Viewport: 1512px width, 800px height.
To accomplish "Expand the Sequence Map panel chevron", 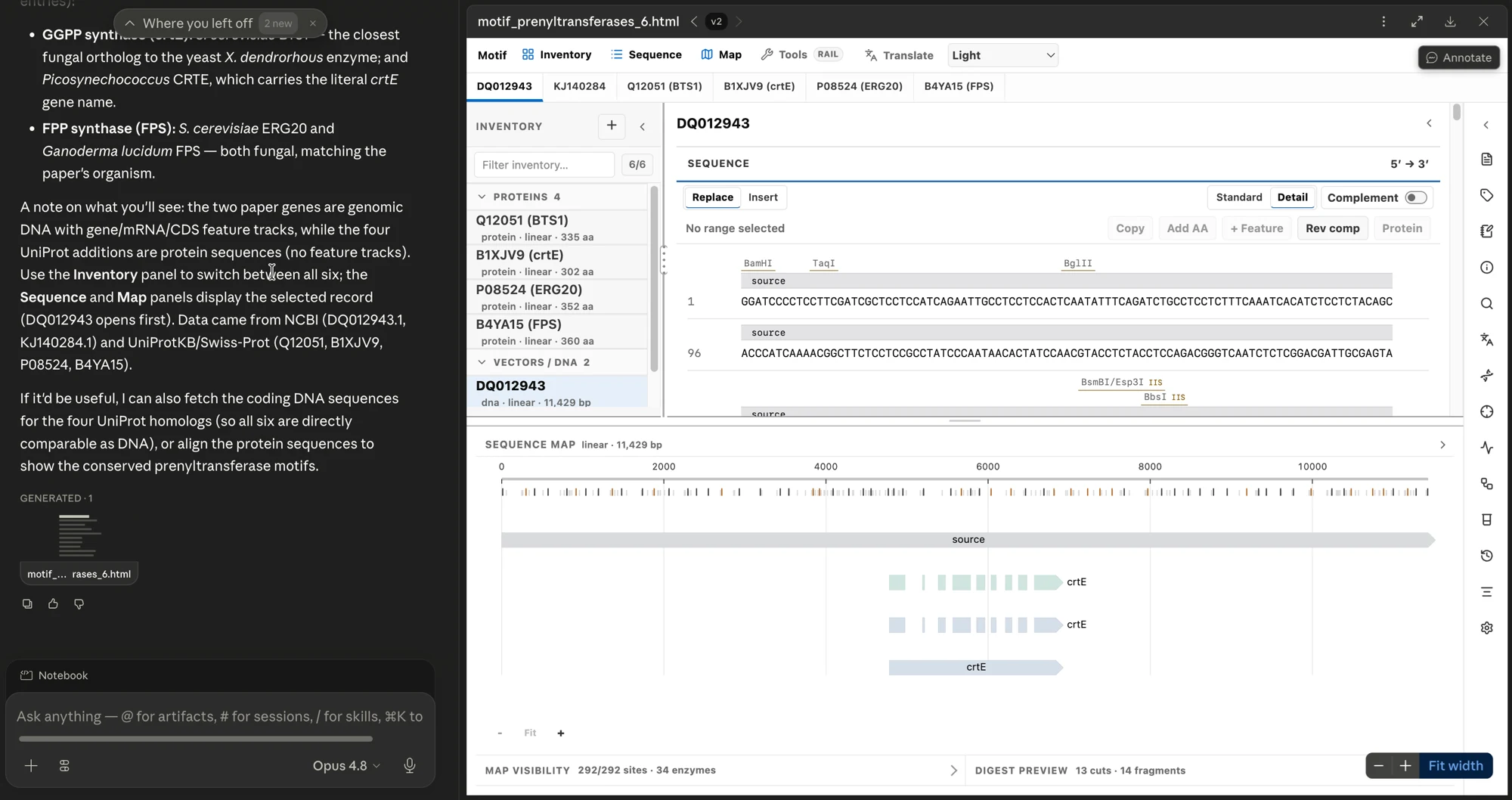I will [1442, 445].
